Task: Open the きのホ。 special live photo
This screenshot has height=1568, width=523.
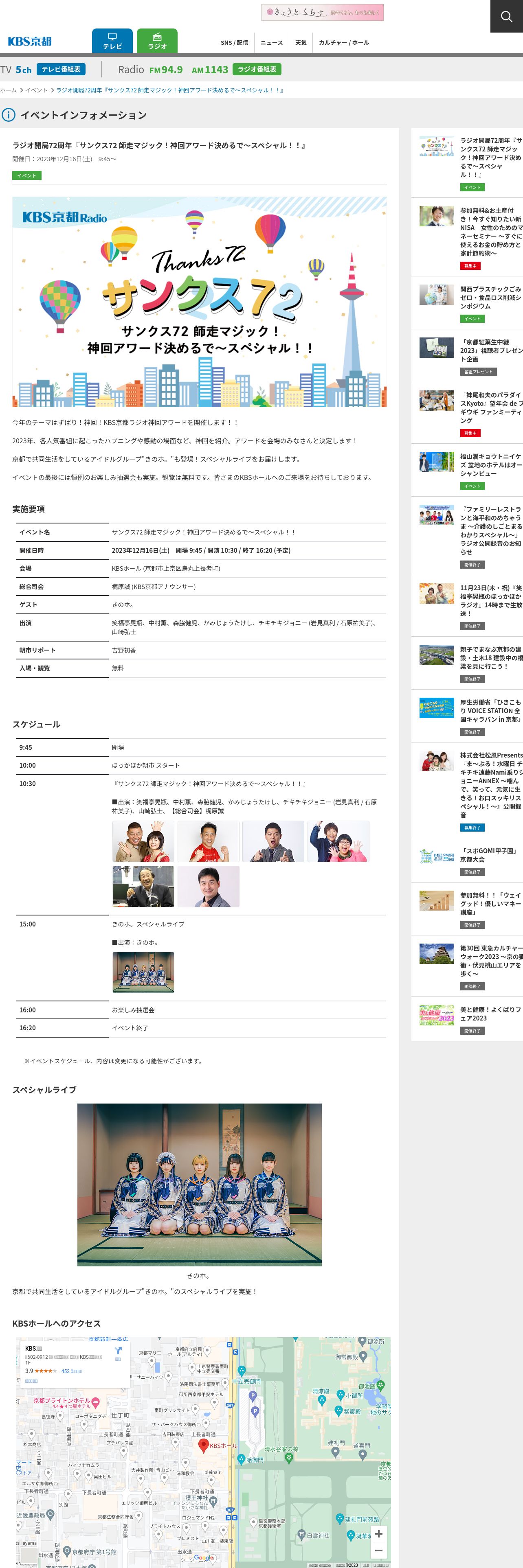Action: [199, 1185]
